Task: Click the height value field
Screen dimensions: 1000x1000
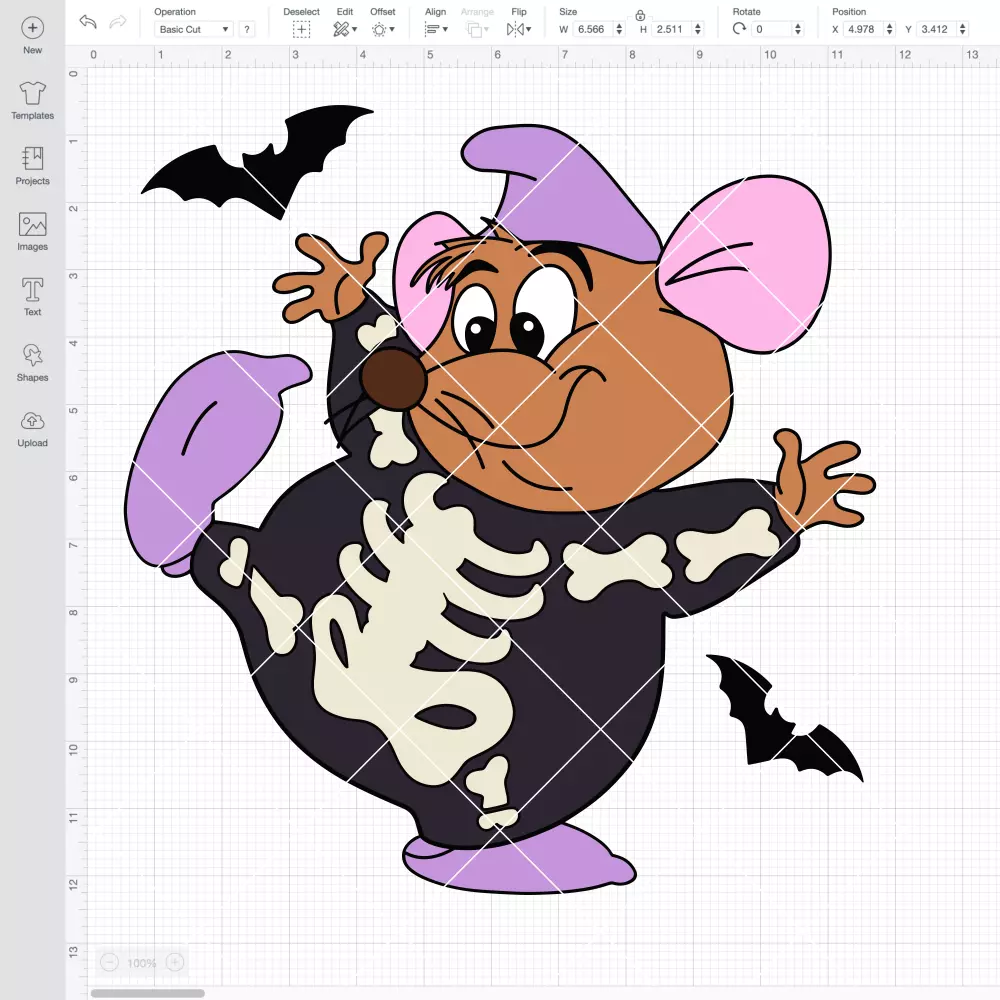Action: point(670,29)
